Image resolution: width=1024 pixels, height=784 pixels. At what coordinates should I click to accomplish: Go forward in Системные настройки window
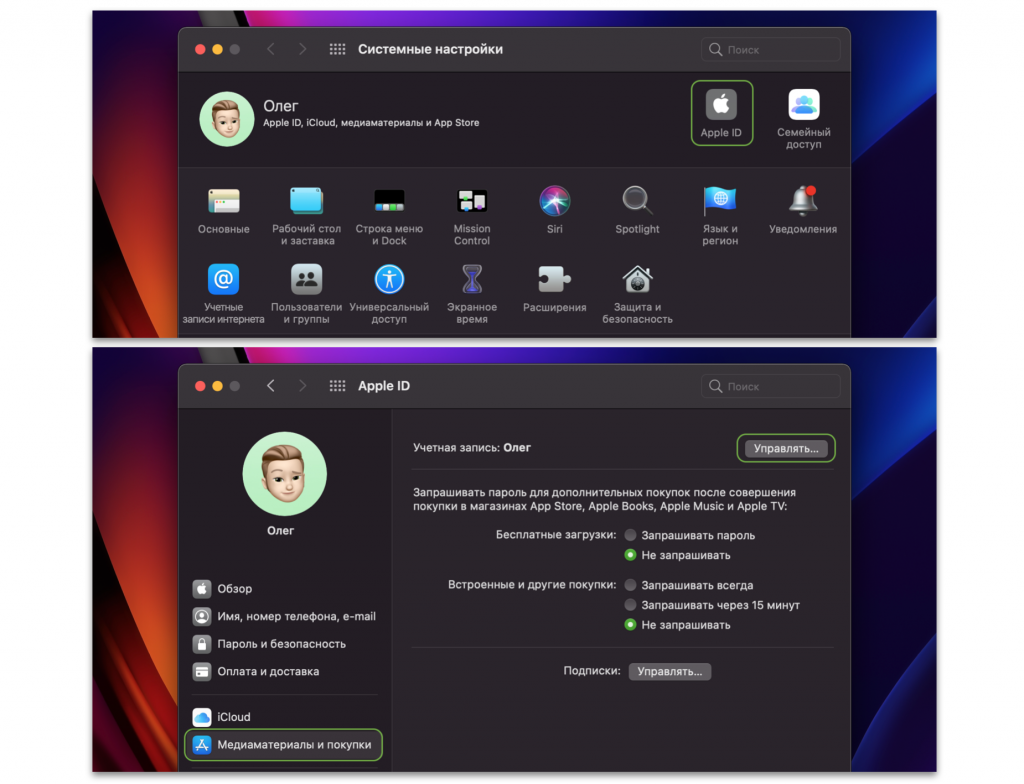(x=302, y=49)
